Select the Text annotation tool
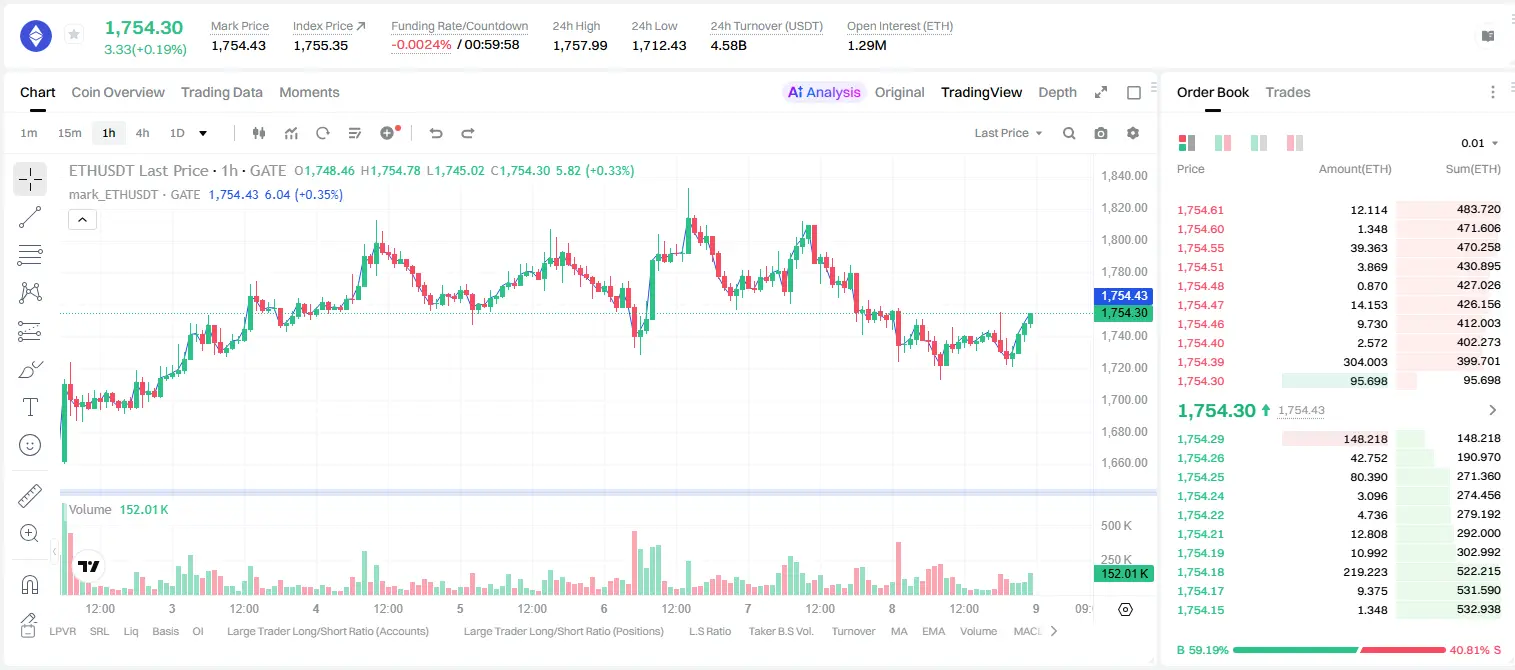Screen dimensions: 1515x670 (x=30, y=407)
